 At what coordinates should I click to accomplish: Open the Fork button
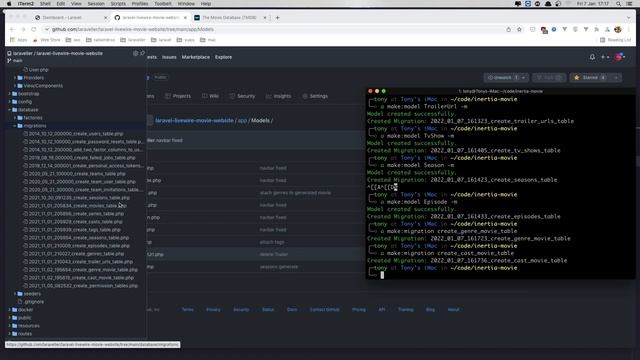(x=549, y=78)
